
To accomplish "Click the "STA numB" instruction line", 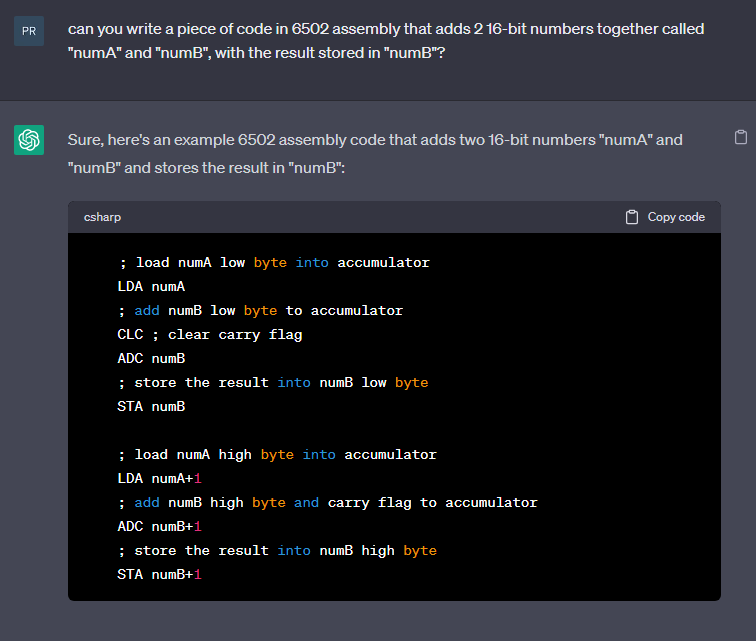I will click(151, 407).
